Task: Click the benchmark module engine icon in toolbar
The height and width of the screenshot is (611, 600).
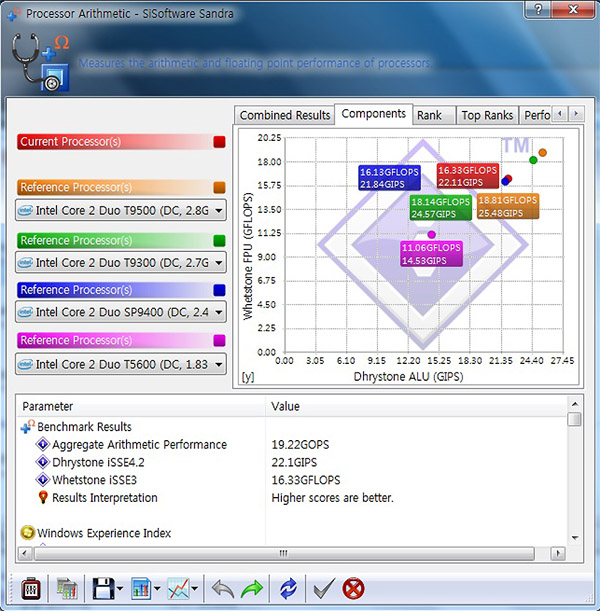Action: (31, 589)
